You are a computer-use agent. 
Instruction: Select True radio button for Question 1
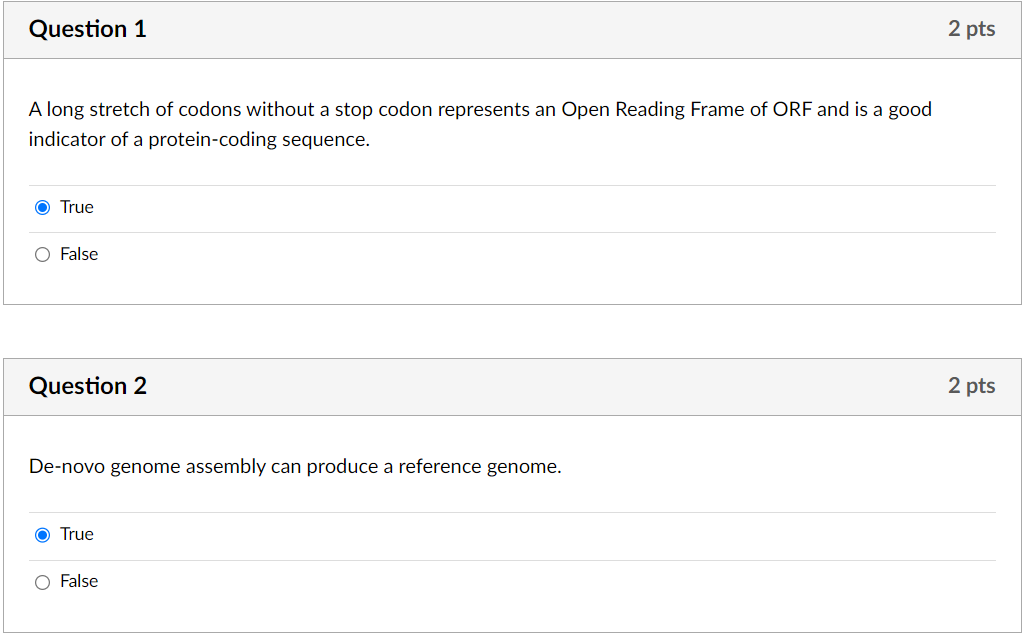point(42,208)
